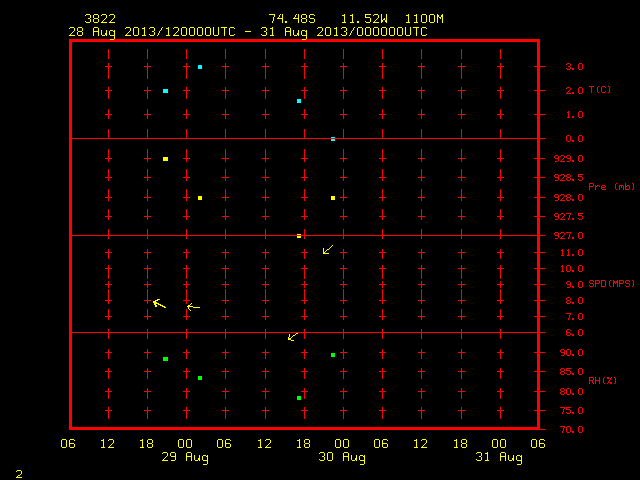640x480 pixels.
Task: Click the wind arrow below 6.0 line
Action: 293,337
